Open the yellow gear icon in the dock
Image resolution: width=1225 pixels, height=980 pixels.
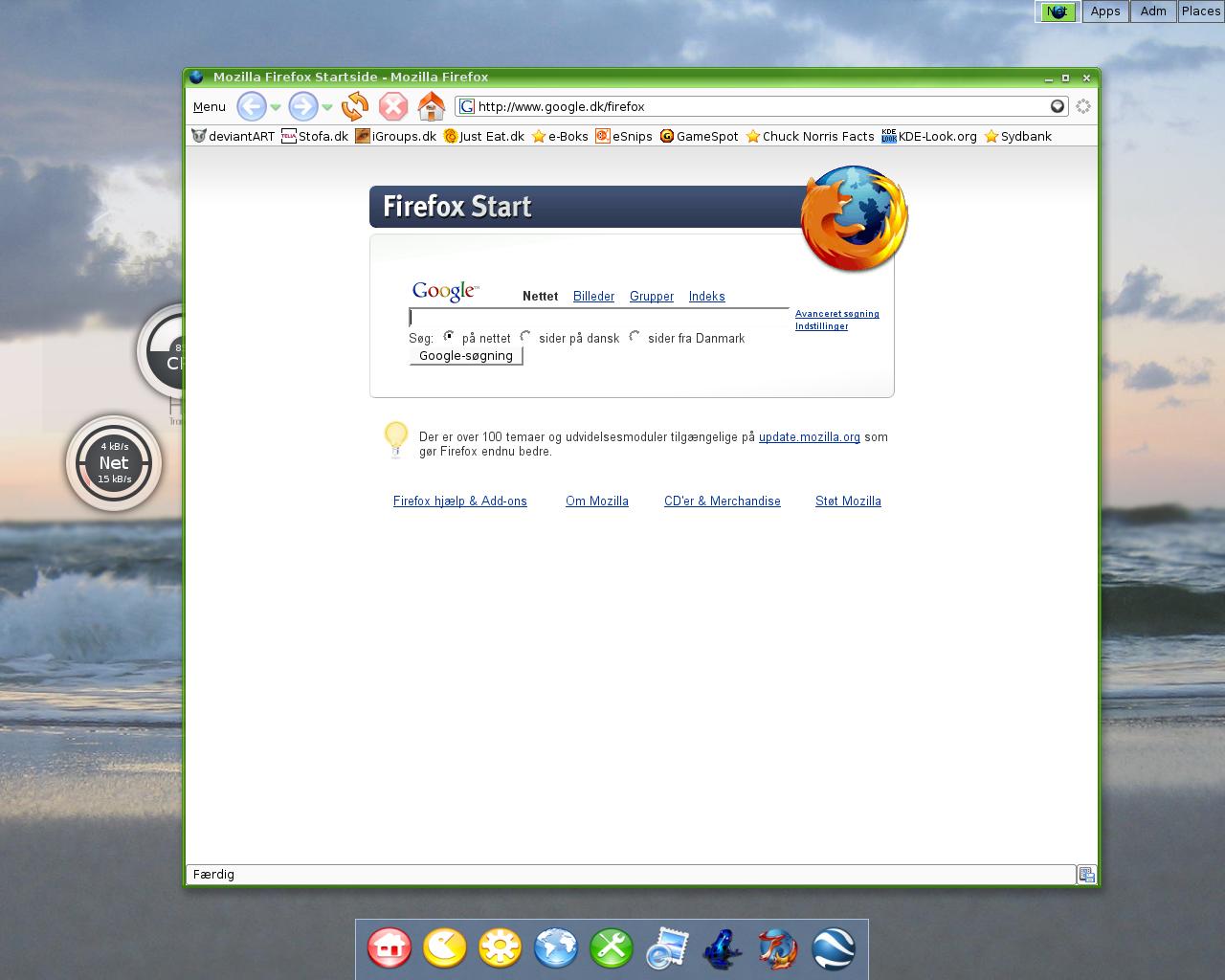coord(501,948)
